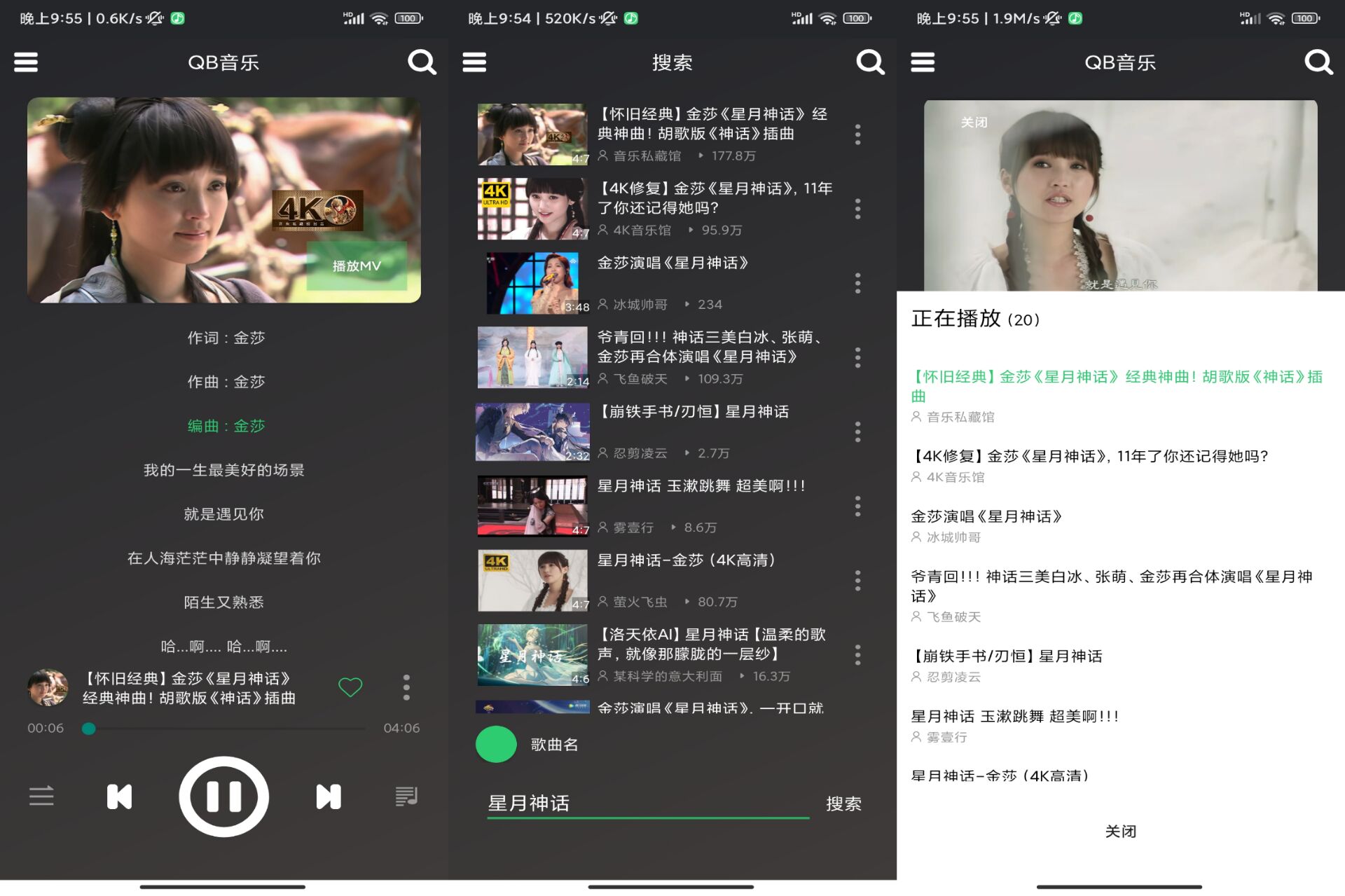Viewport: 1345px width, 896px height.
Task: Tap the play mode icon beside previous track
Action: pos(41,797)
